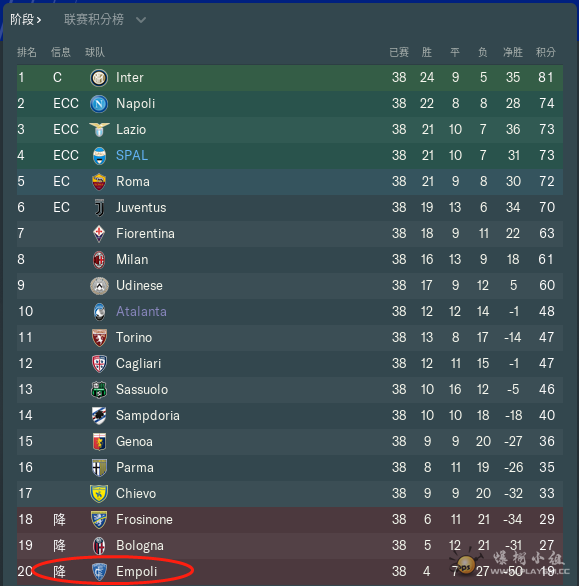Sort table by 净胜 column header
Viewport: 579px width, 586px height.
tap(513, 52)
